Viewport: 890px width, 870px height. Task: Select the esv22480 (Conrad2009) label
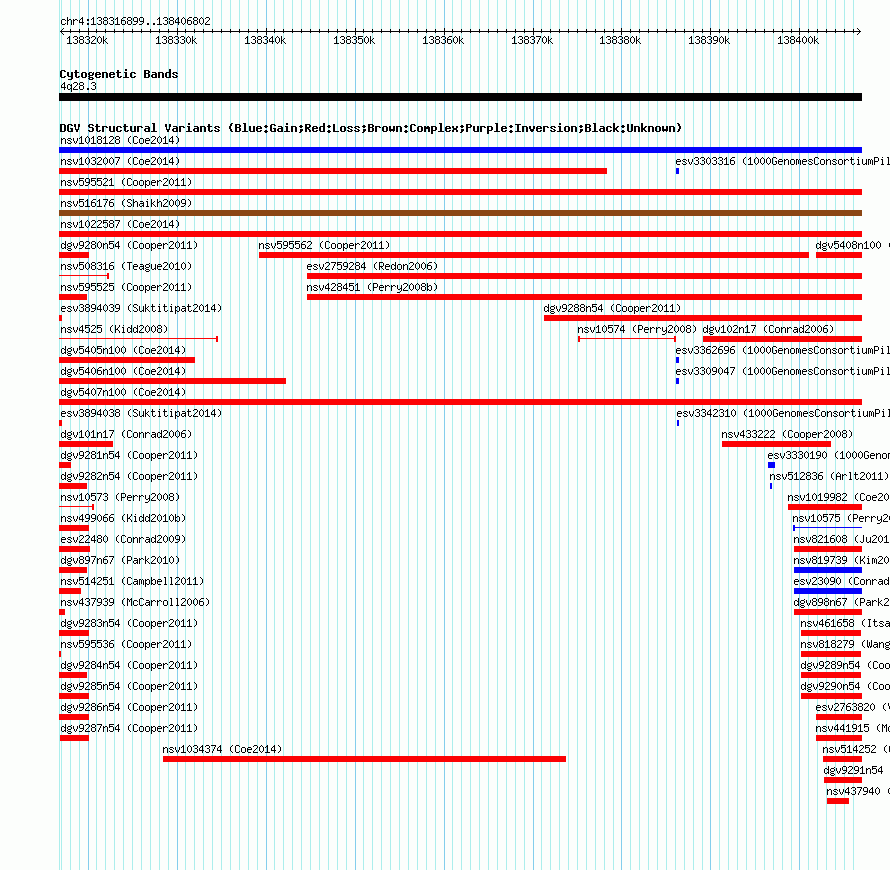(123, 539)
